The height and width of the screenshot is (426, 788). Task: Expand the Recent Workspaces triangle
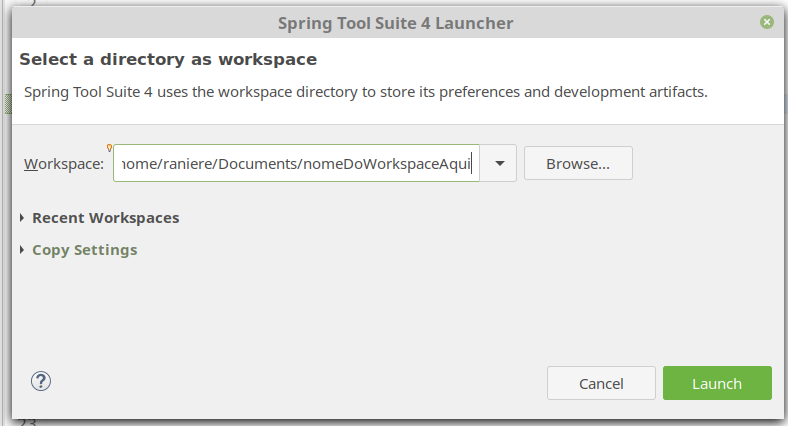pos(23,218)
